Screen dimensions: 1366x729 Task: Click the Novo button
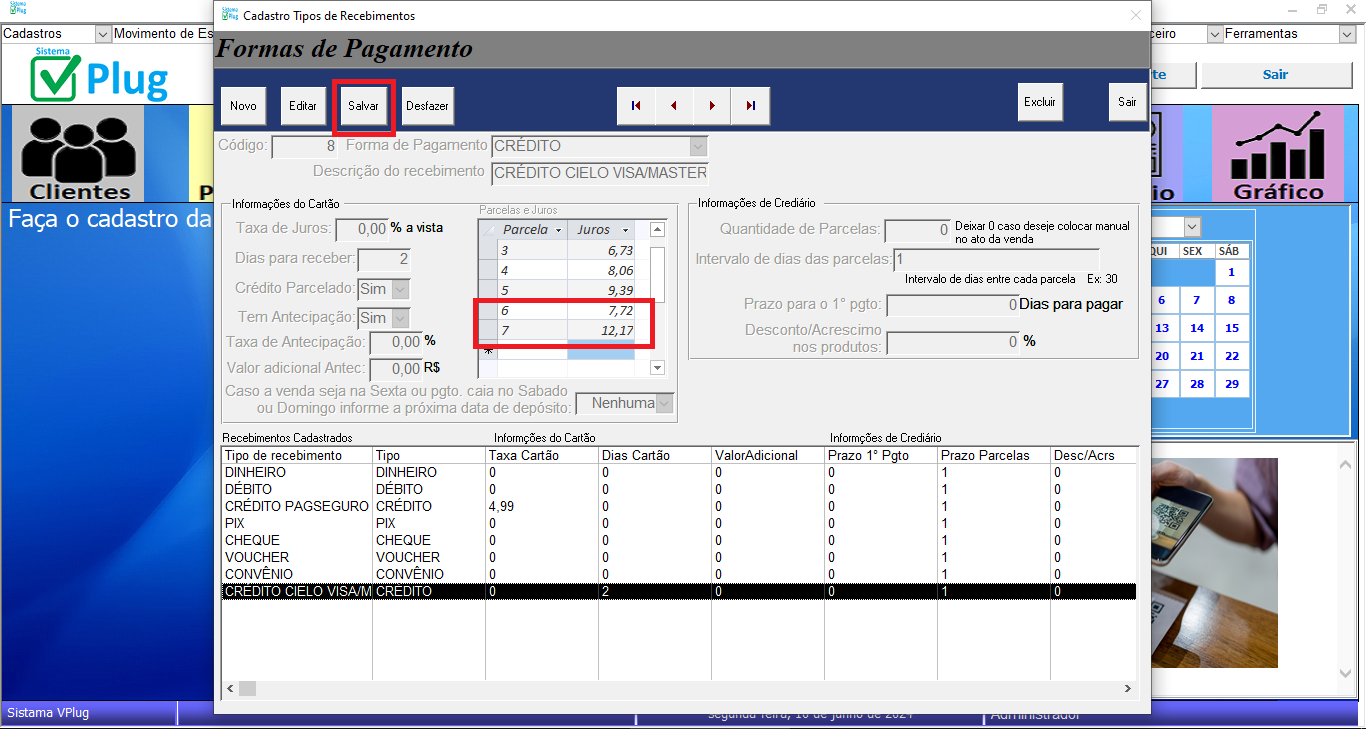pyautogui.click(x=243, y=106)
